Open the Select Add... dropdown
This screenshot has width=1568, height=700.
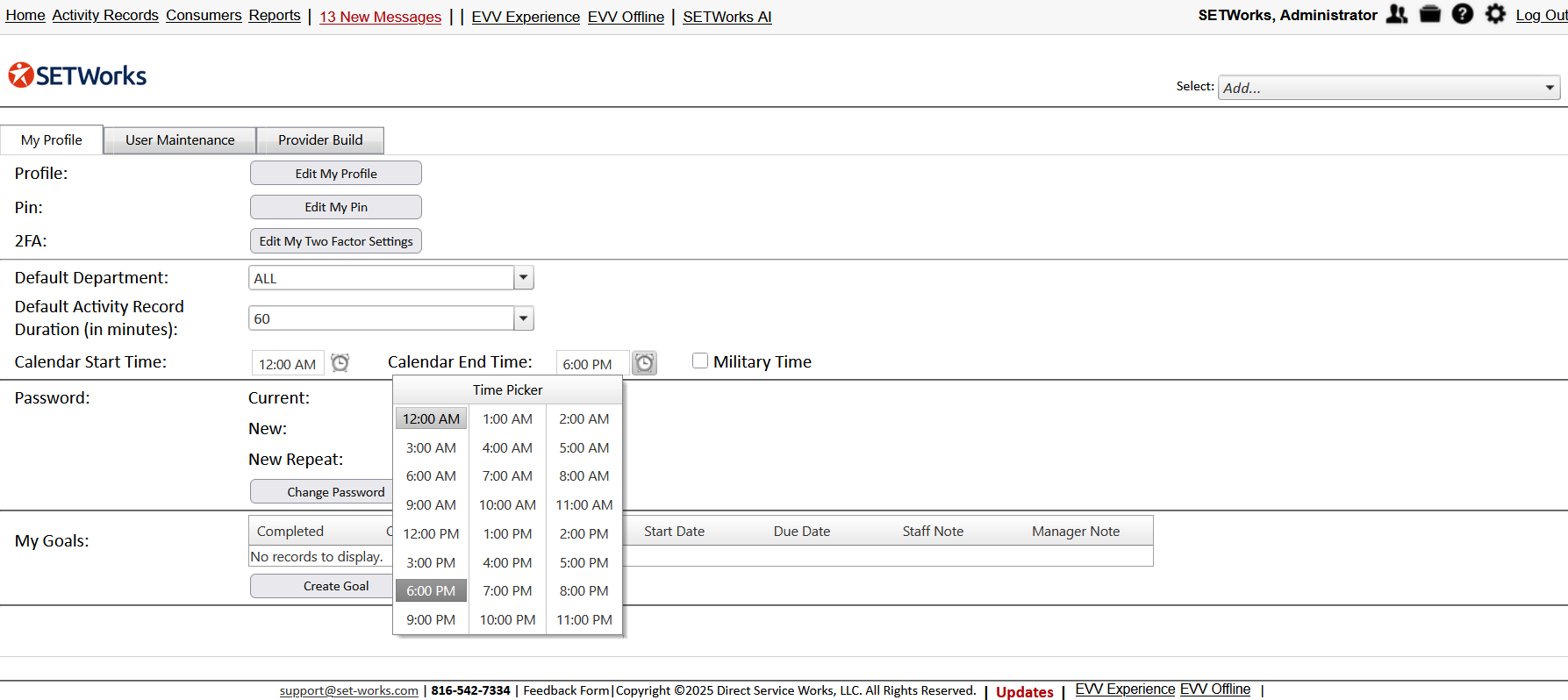click(x=1389, y=88)
